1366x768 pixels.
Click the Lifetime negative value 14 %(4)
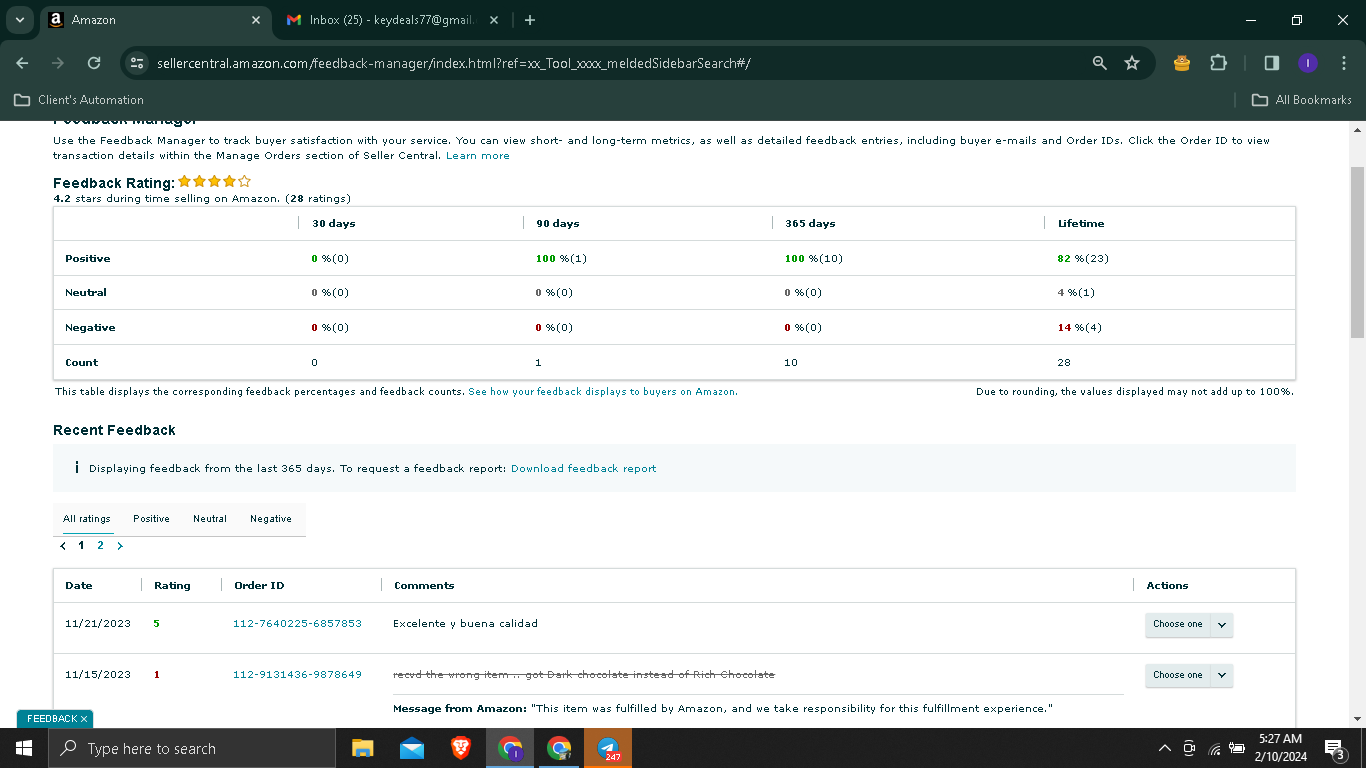click(1080, 328)
